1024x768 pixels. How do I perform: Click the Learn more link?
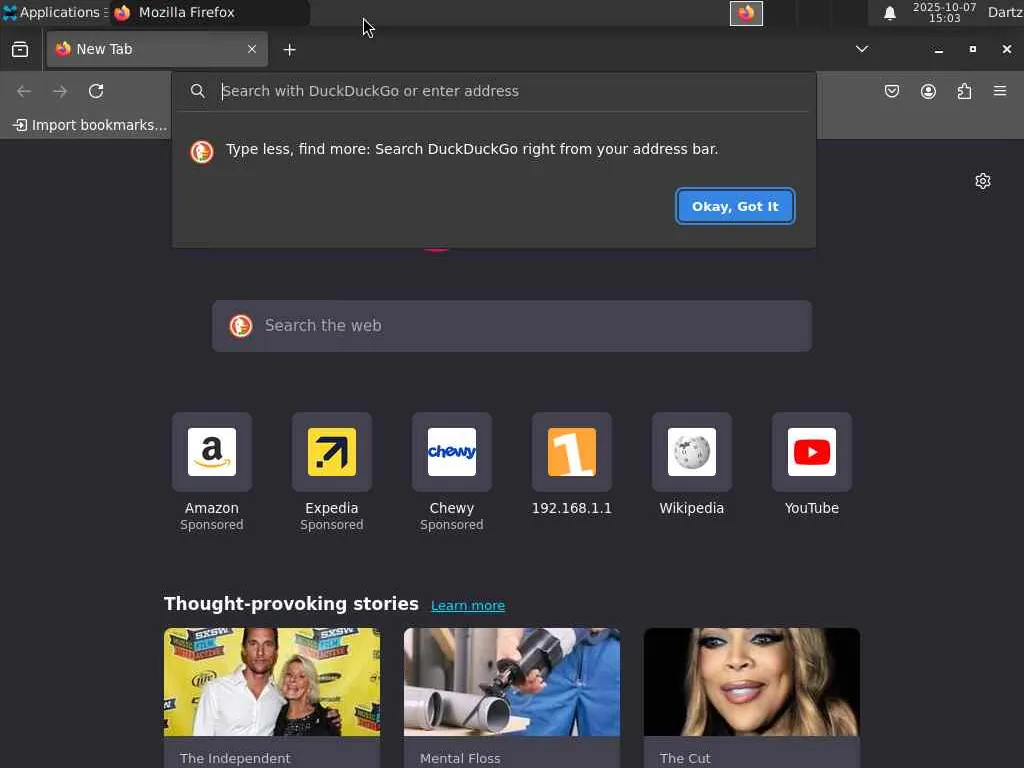(468, 605)
